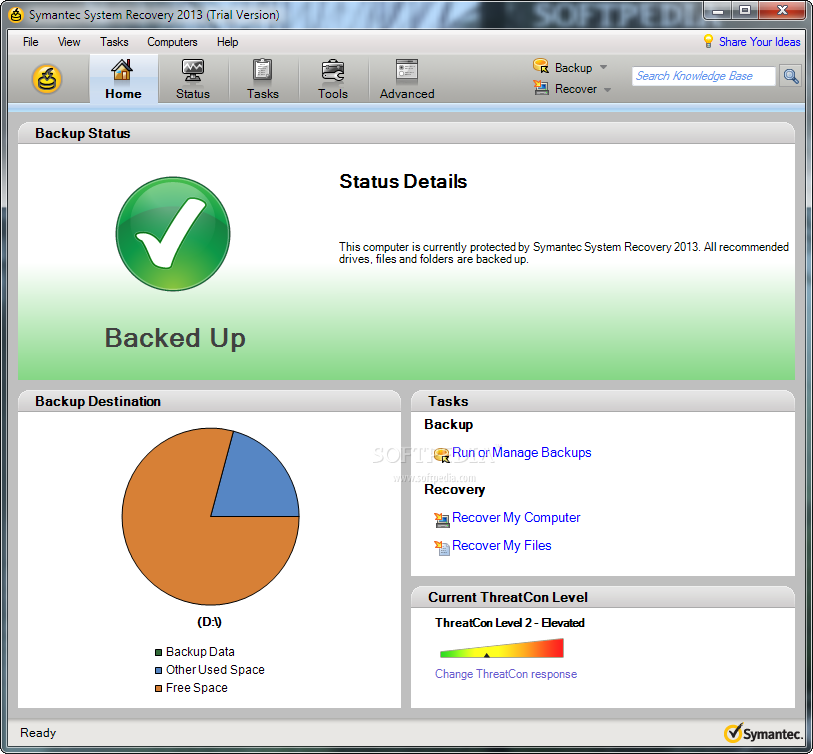Click Recover My Computer link
The height and width of the screenshot is (754, 813).
[x=516, y=518]
